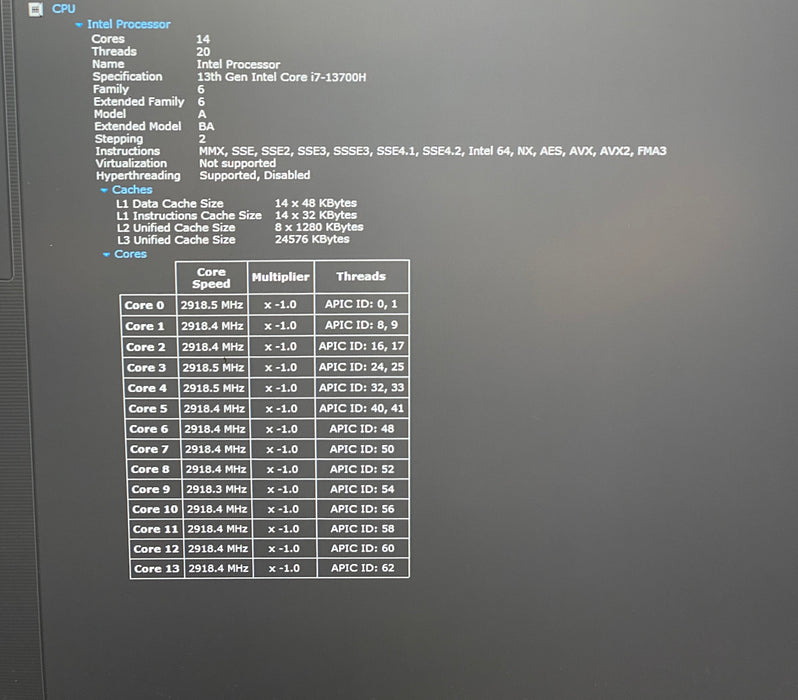
Task: Click APIC ID: 58 cell
Action: [x=362, y=528]
